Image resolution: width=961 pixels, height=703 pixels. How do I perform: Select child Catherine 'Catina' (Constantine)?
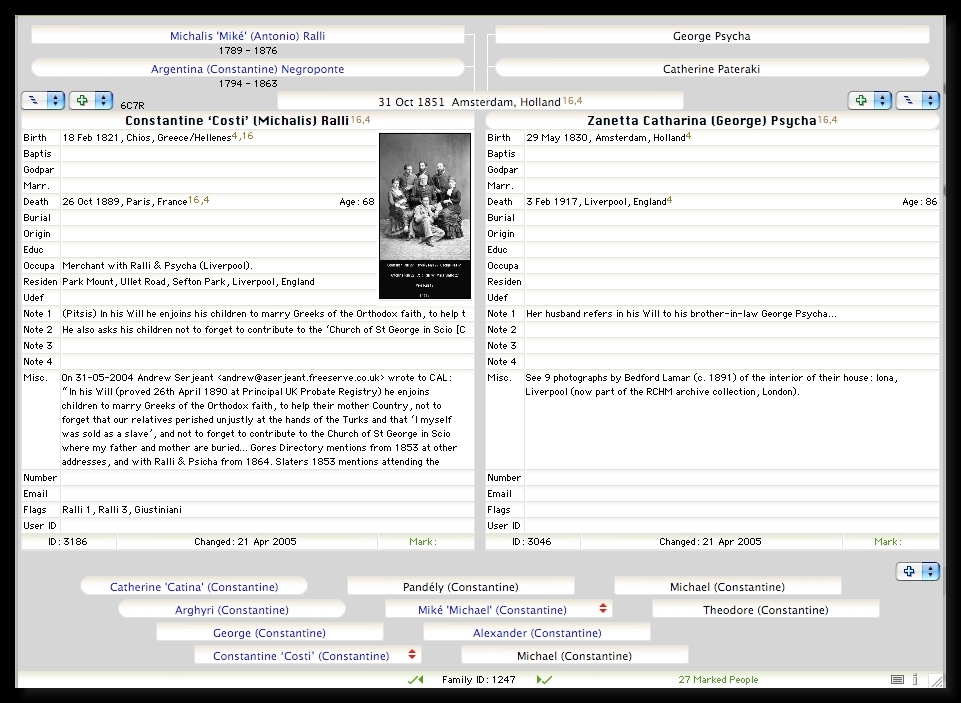point(194,587)
